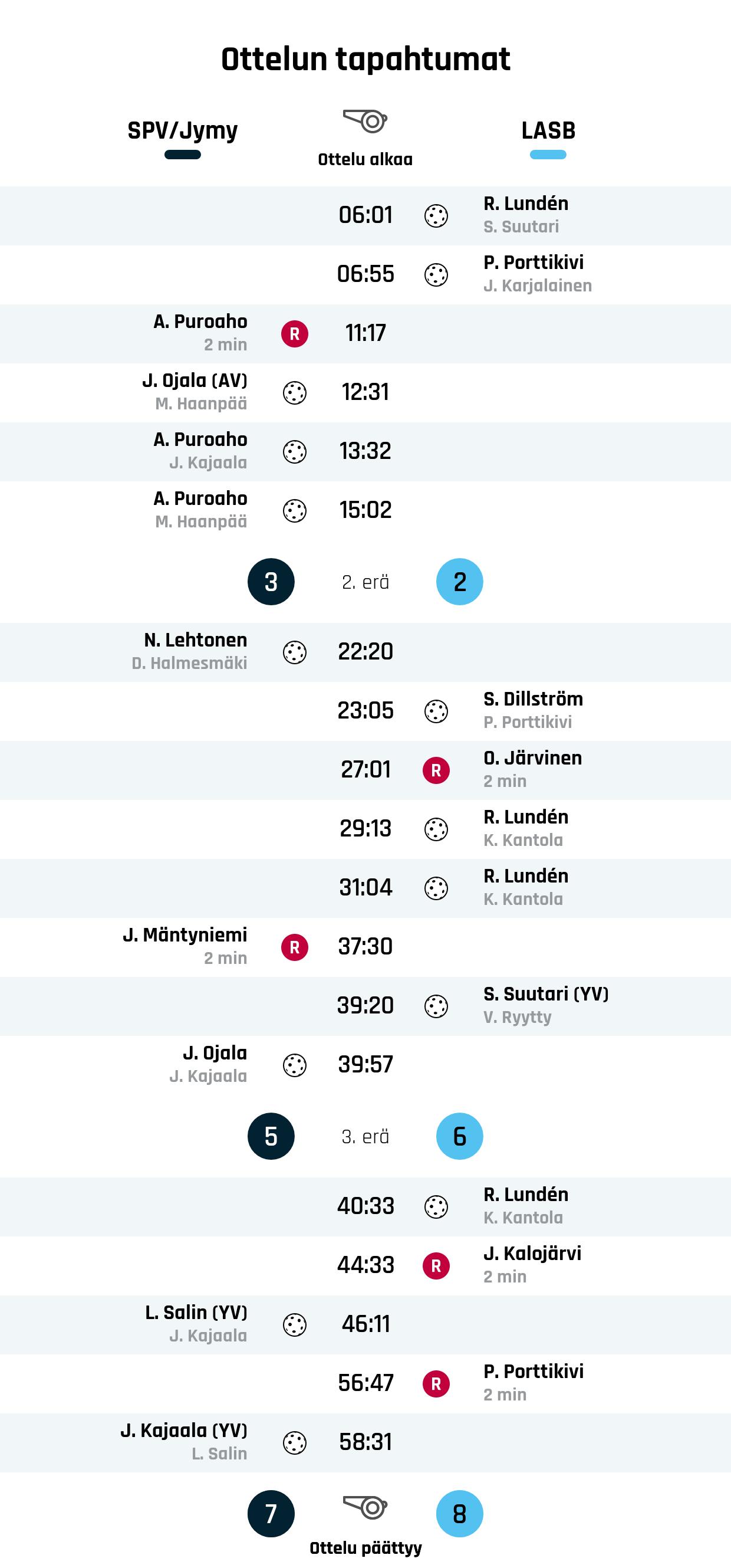Click the goal ball icon at 12:31
Viewport: 731px width, 1568px height.
[294, 393]
